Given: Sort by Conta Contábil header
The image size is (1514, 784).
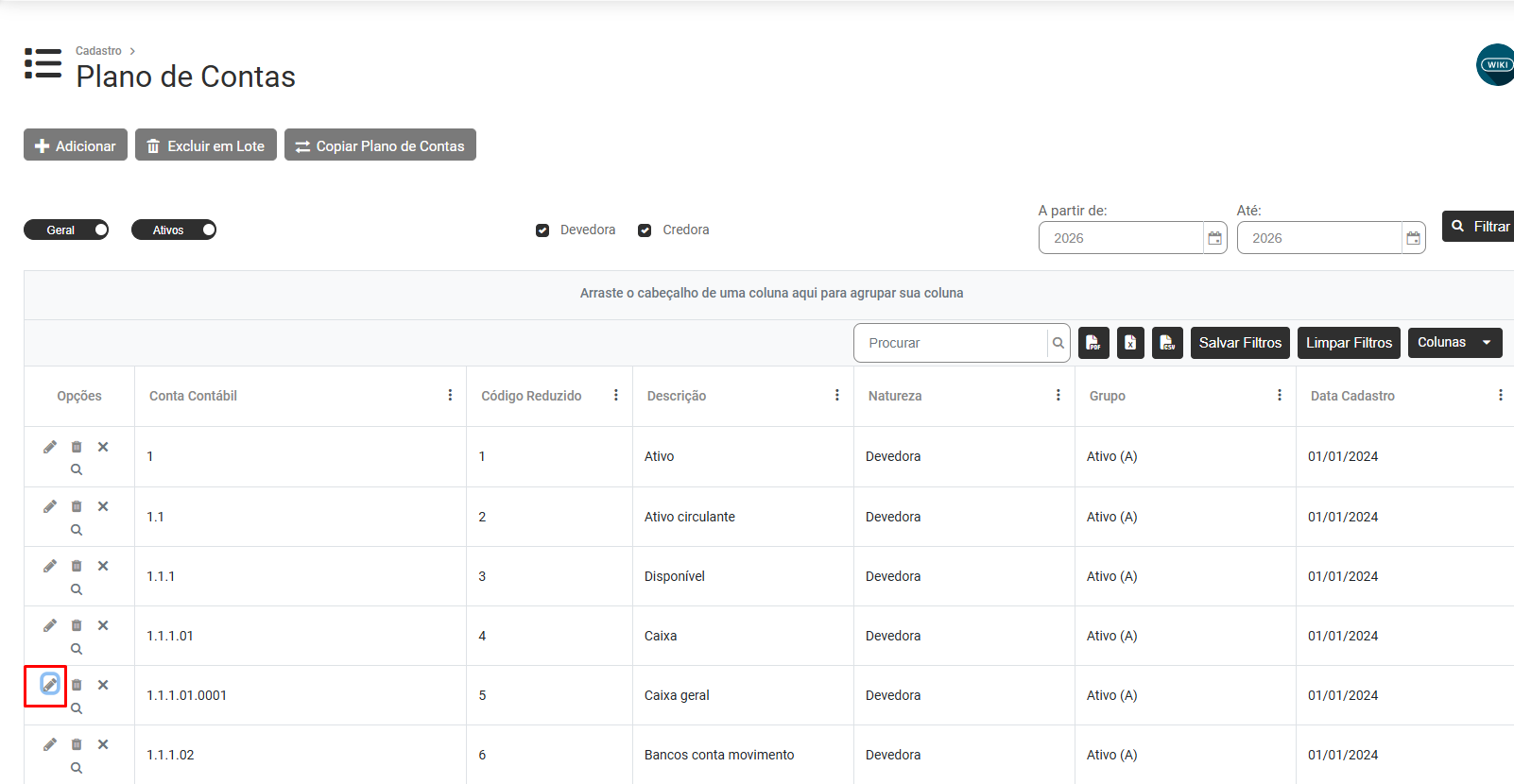Looking at the screenshot, I should tap(193, 396).
